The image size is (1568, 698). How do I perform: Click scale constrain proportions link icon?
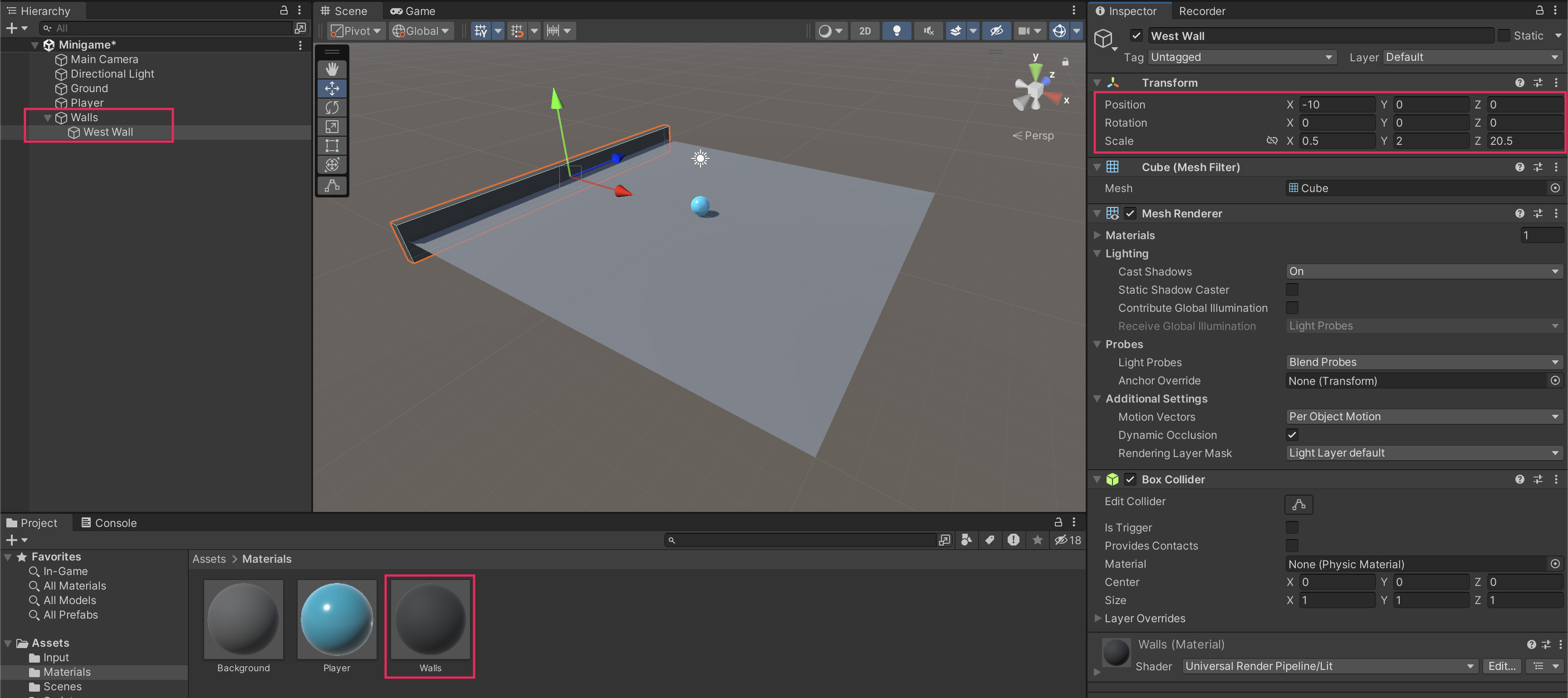[x=1272, y=141]
